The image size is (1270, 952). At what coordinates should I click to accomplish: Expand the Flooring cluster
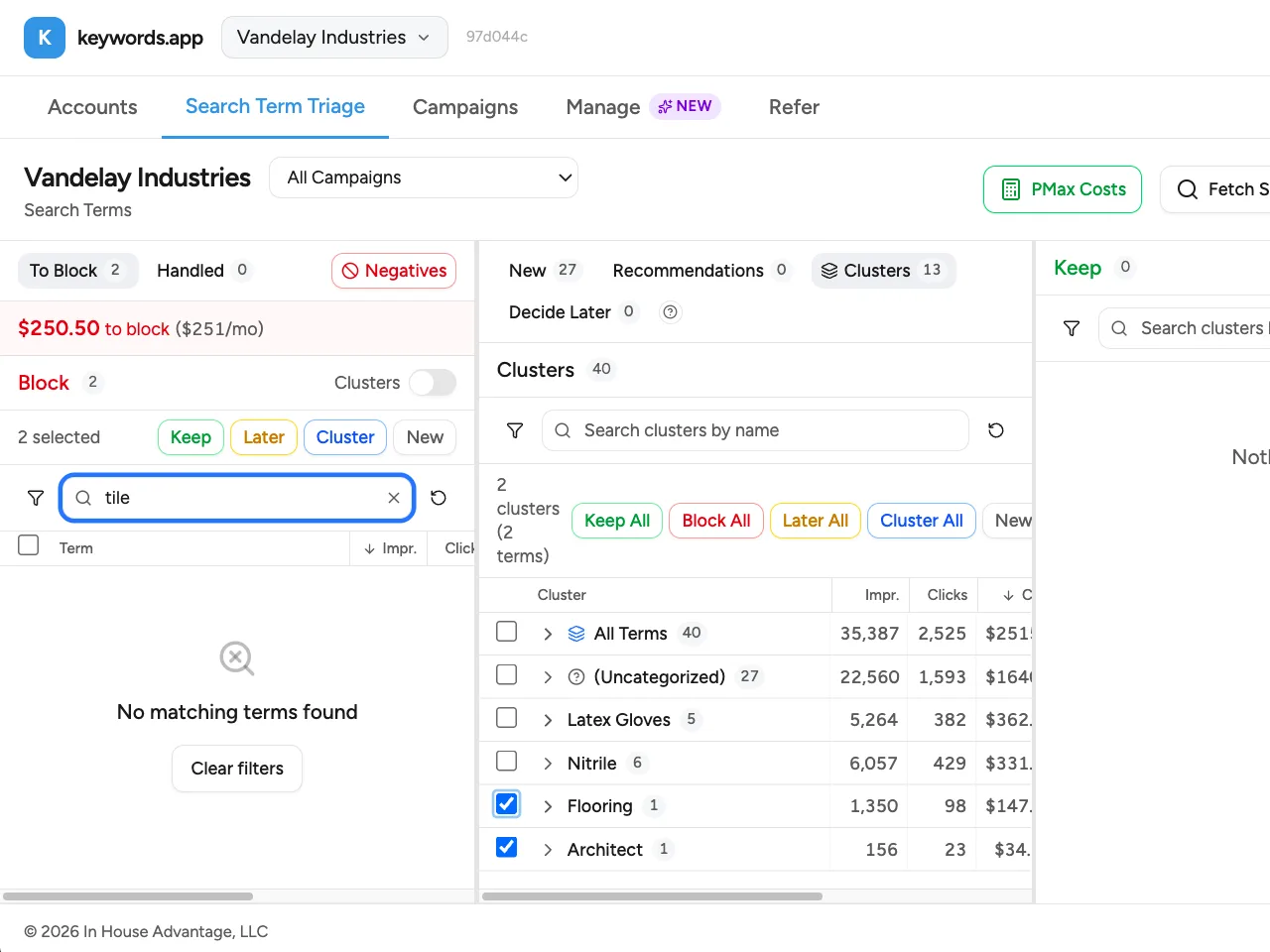point(548,806)
